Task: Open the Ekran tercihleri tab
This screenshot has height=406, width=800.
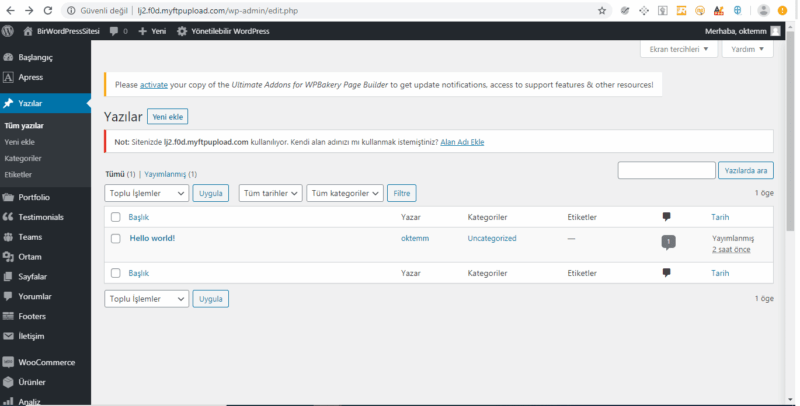Action: 679,49
